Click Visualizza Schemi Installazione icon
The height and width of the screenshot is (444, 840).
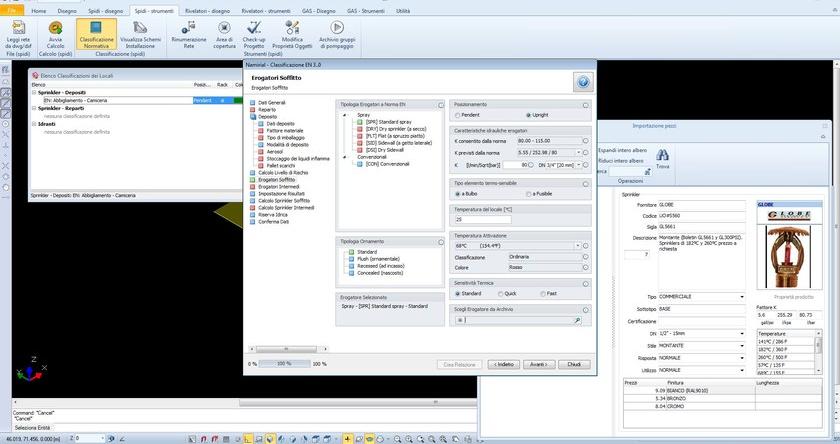(139, 29)
